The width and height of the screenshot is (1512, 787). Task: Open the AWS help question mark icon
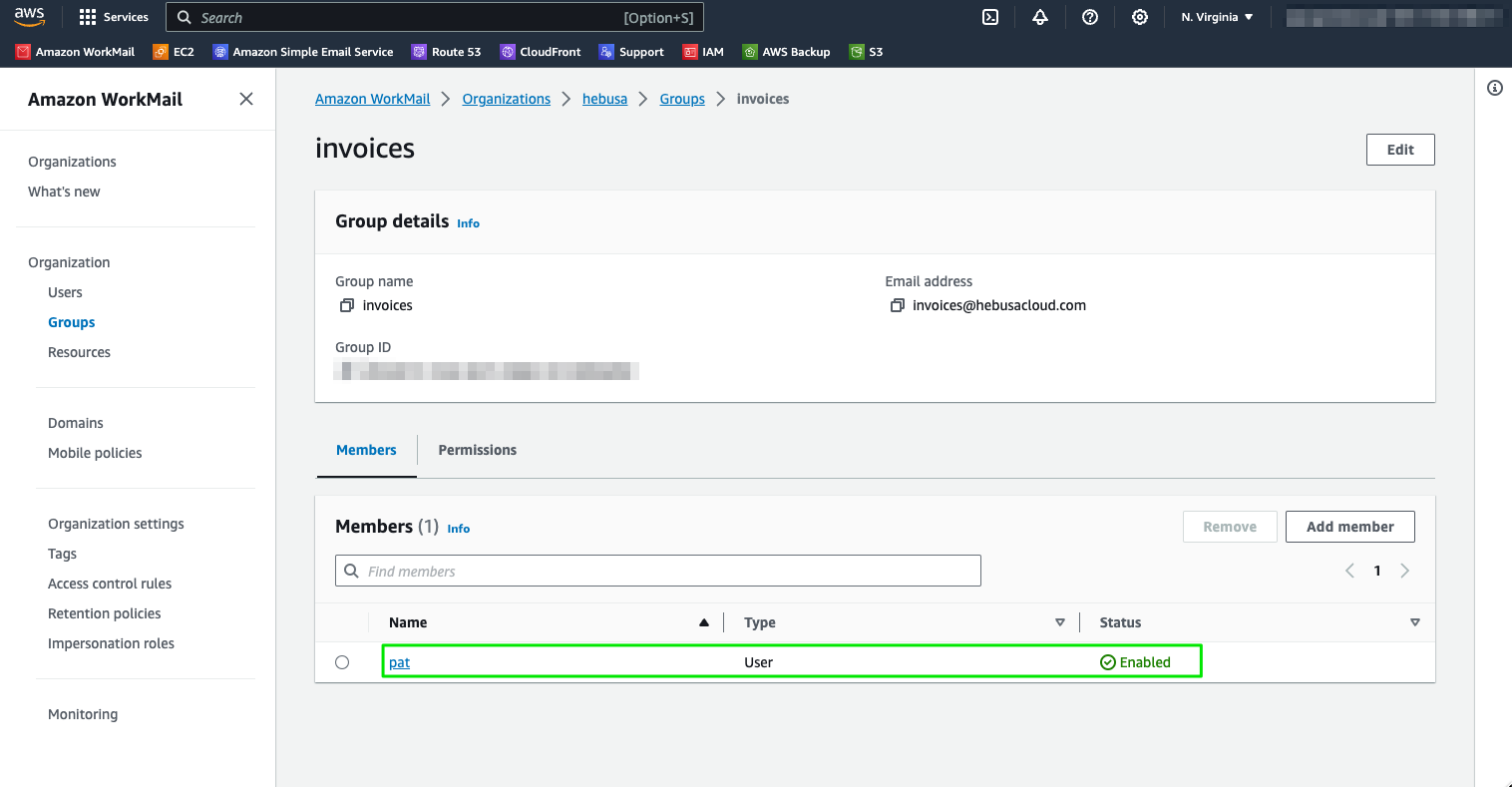pyautogui.click(x=1090, y=17)
